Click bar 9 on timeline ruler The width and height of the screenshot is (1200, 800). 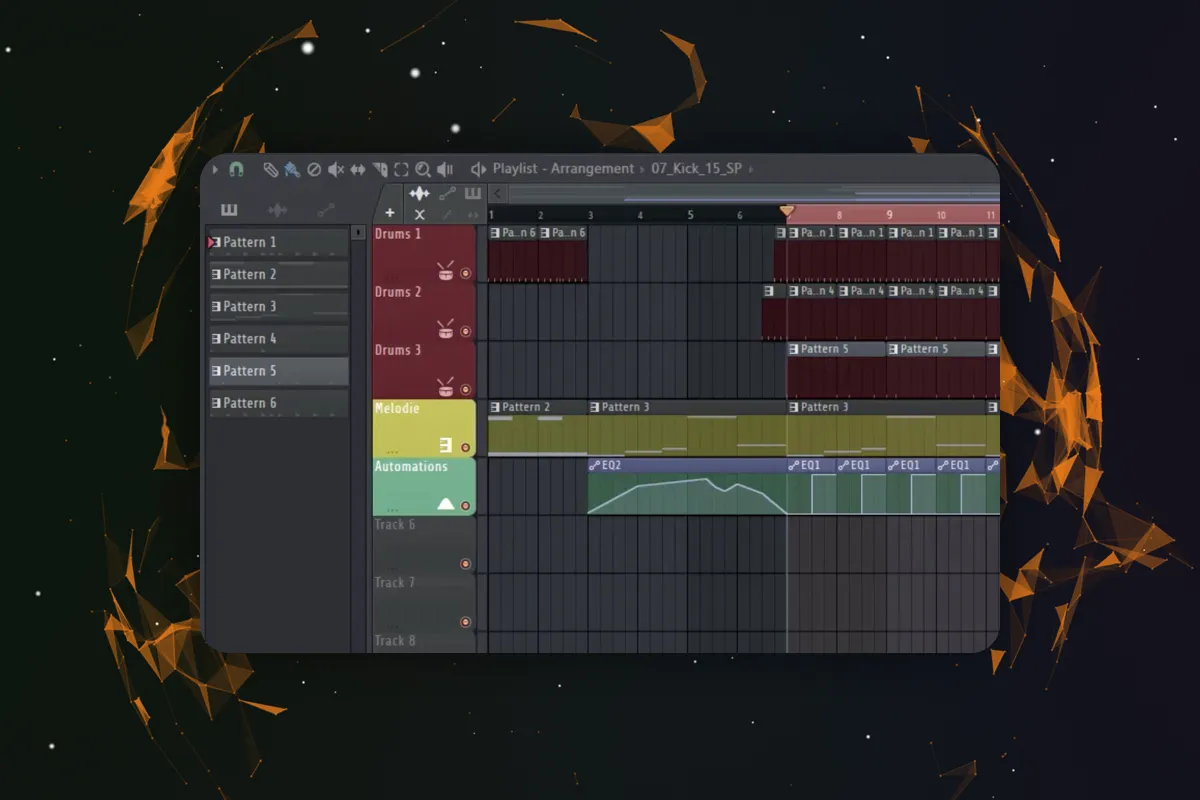(890, 215)
